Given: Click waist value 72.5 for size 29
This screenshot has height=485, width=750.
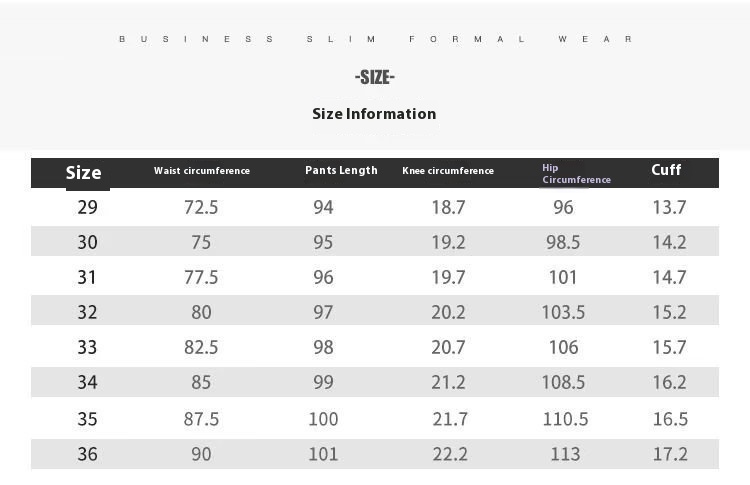Looking at the screenshot, I should [201, 207].
